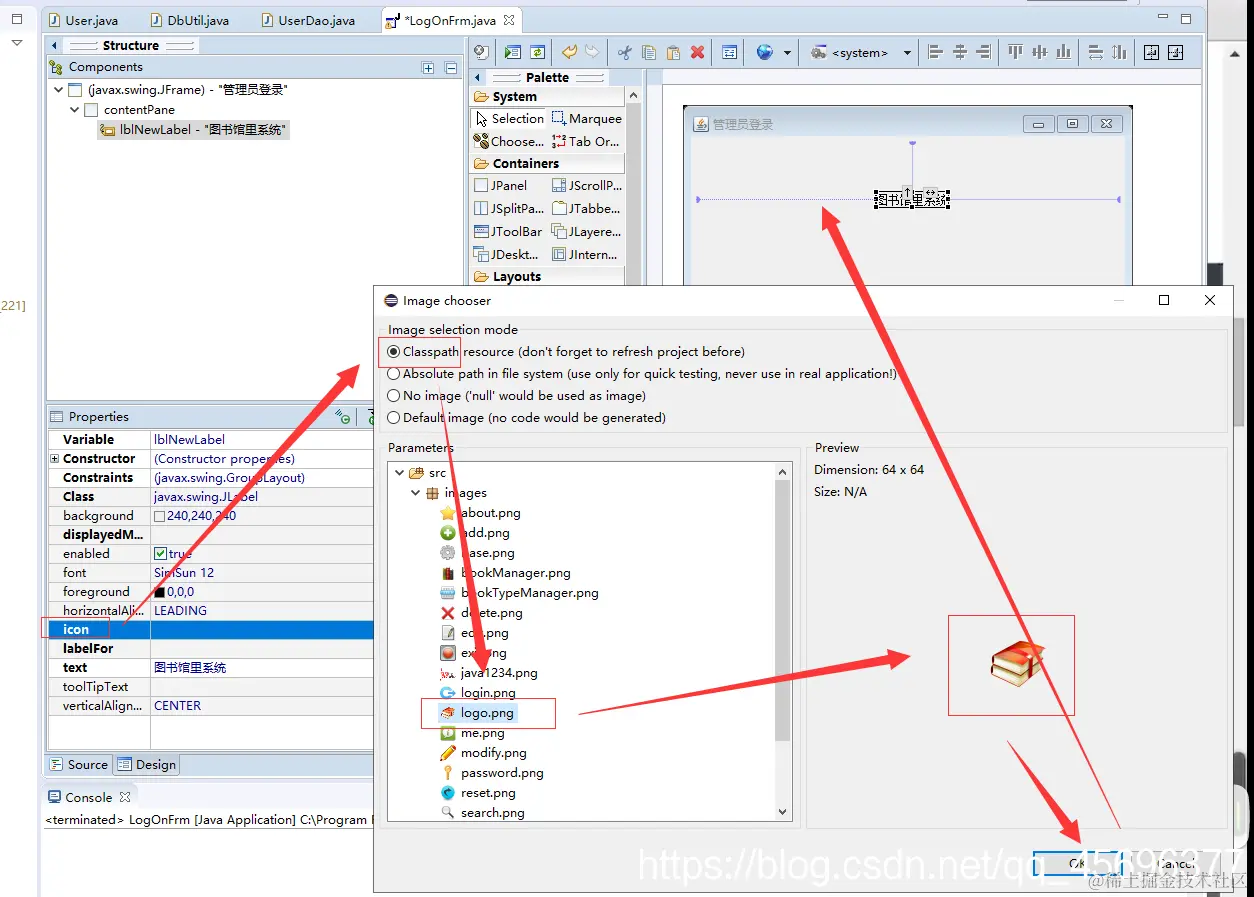The height and width of the screenshot is (897, 1254).
Task: Click Expand All icon in Components header
Action: (428, 68)
